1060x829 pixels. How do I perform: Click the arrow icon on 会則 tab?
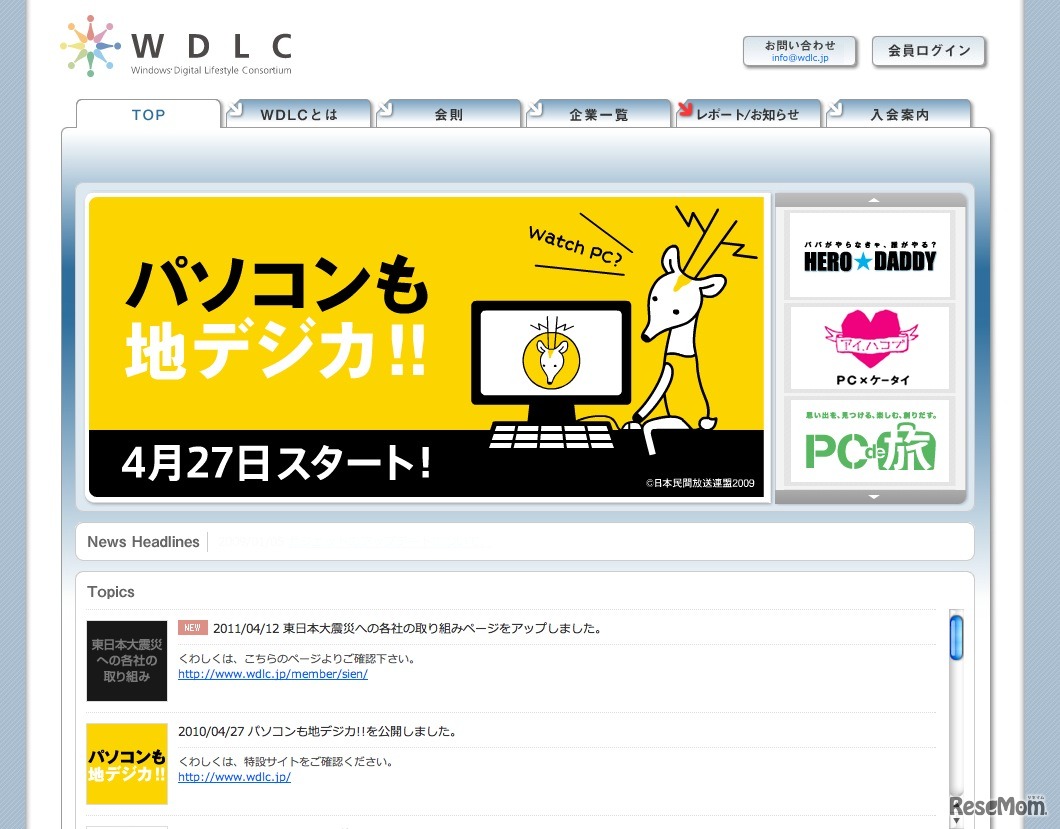point(385,108)
